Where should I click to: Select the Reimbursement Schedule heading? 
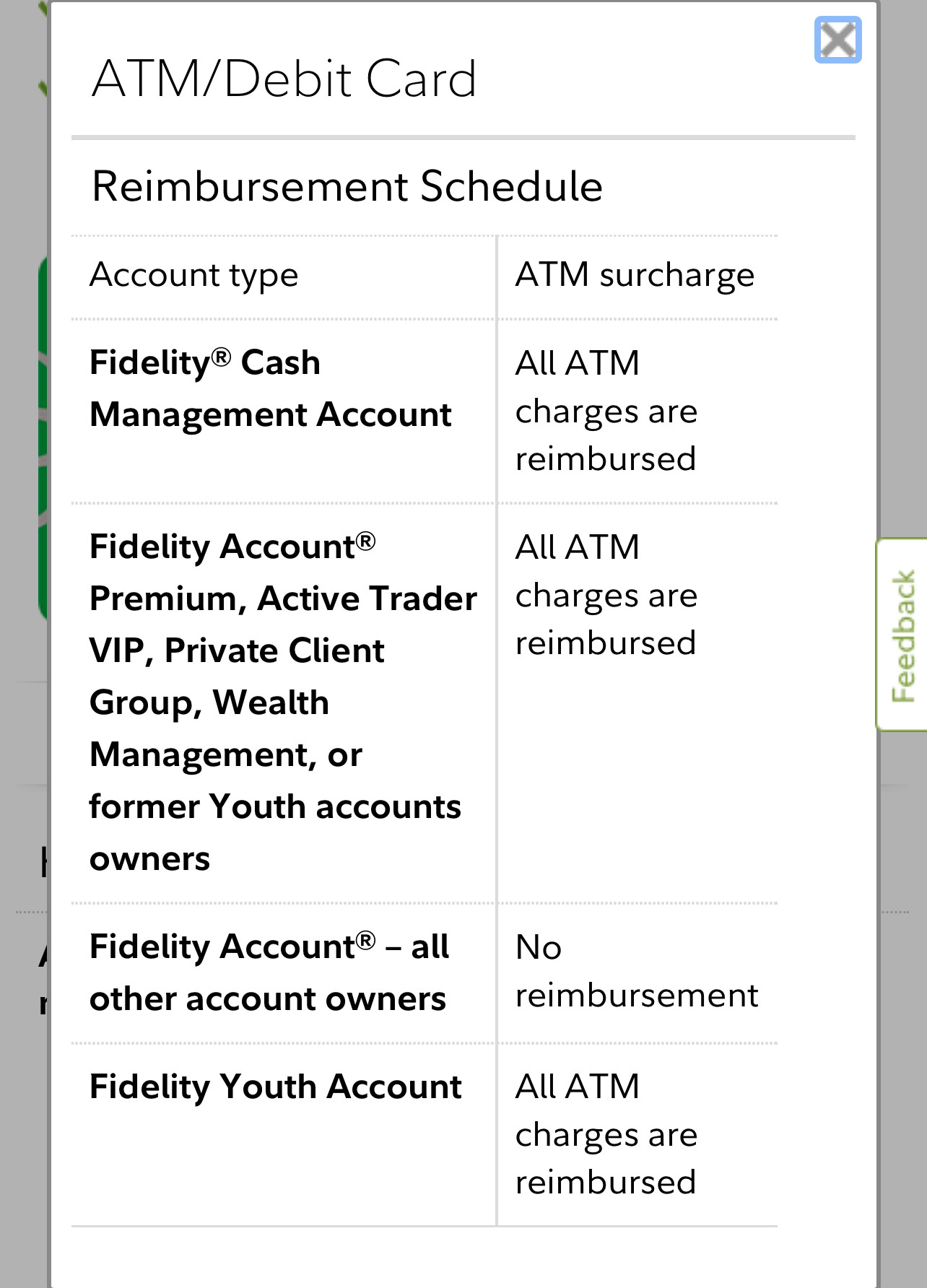(347, 186)
